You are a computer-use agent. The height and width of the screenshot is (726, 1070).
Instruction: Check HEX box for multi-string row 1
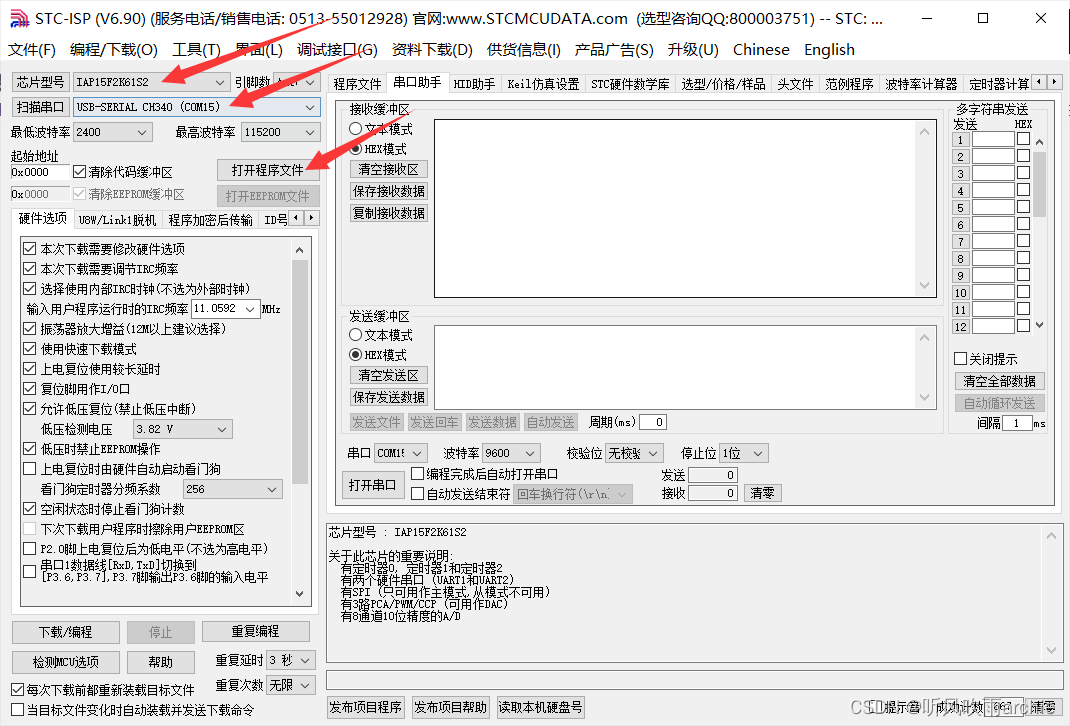1023,139
